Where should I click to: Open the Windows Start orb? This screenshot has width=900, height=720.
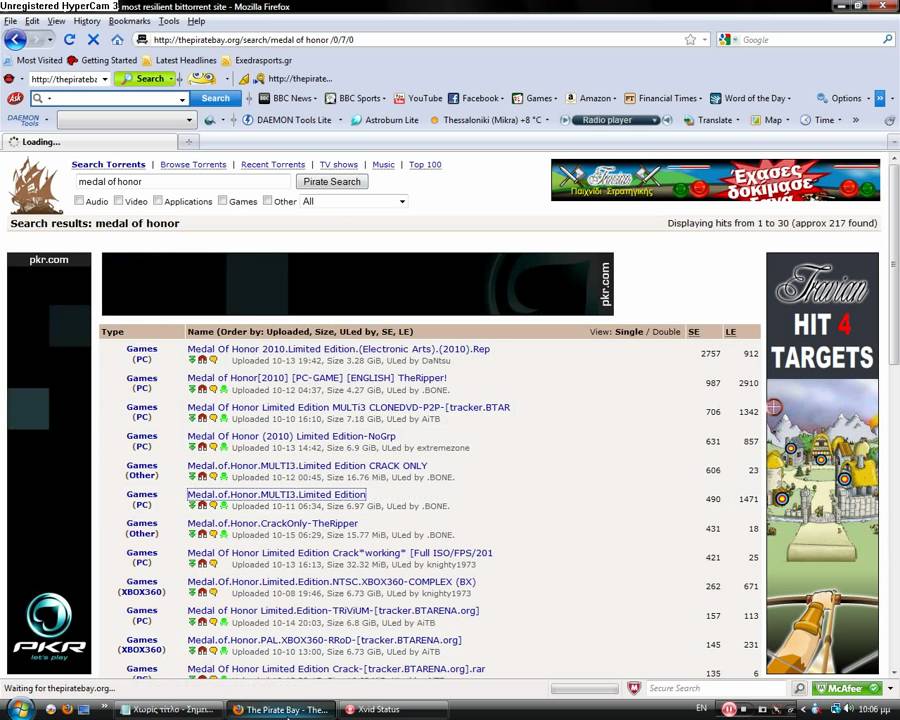(21, 709)
